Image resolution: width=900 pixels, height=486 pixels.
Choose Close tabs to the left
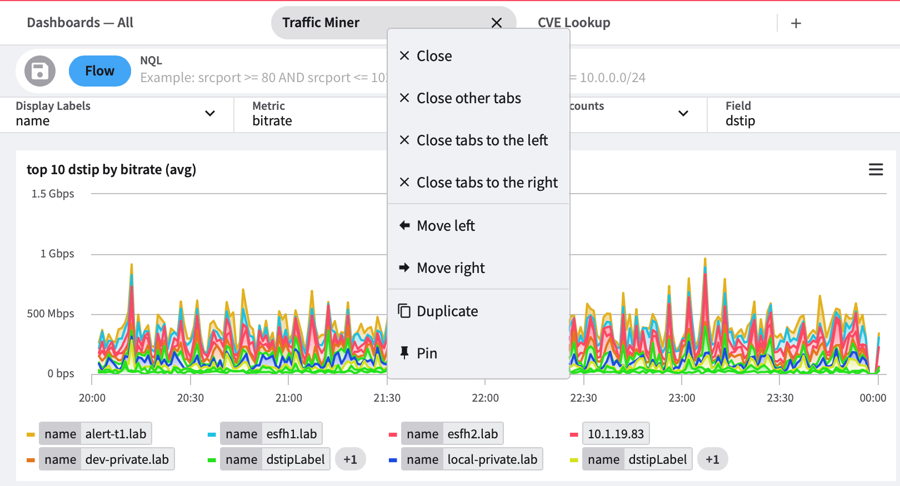[481, 141]
